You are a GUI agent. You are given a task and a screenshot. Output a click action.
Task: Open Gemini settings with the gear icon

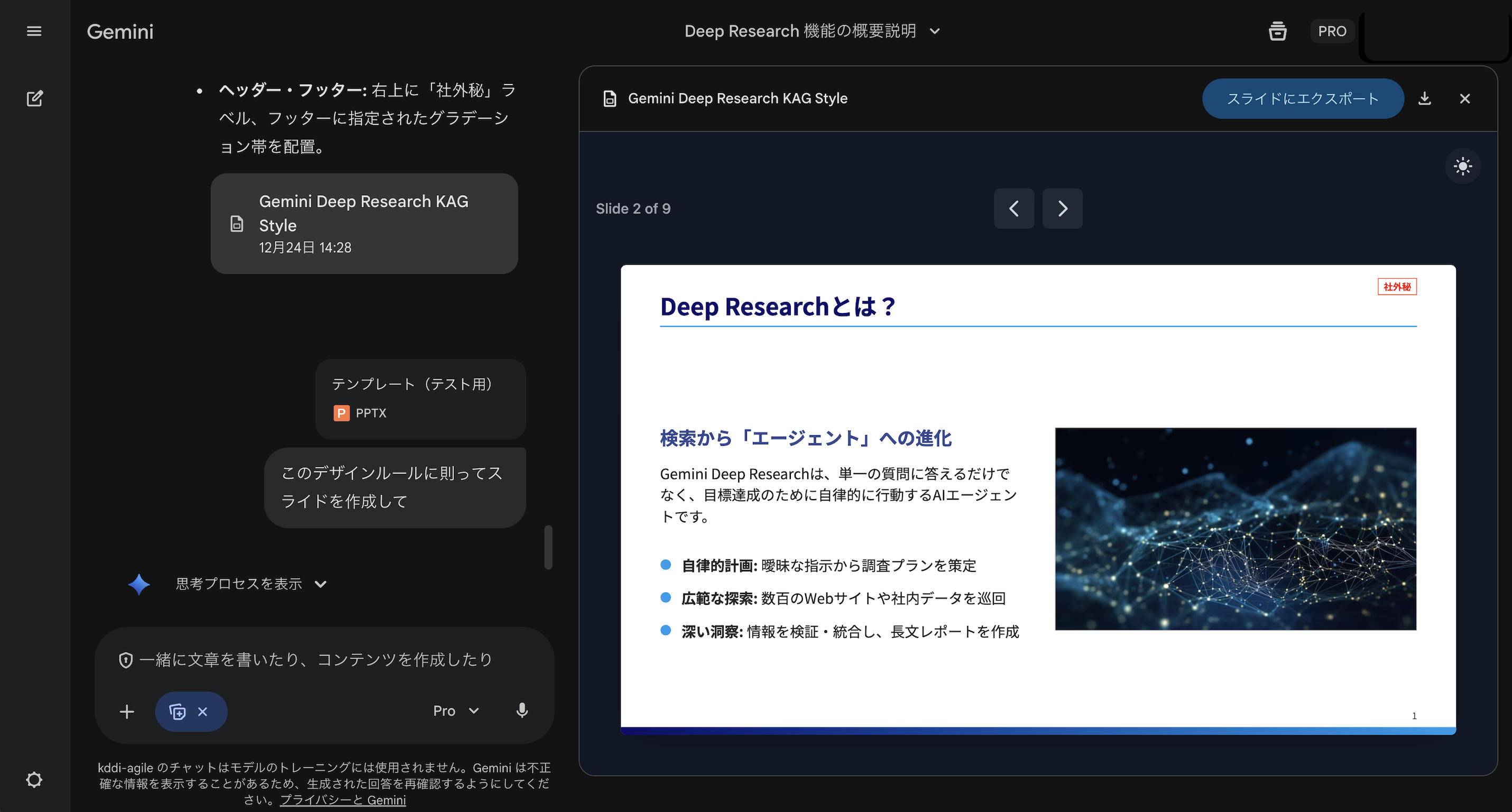tap(35, 779)
